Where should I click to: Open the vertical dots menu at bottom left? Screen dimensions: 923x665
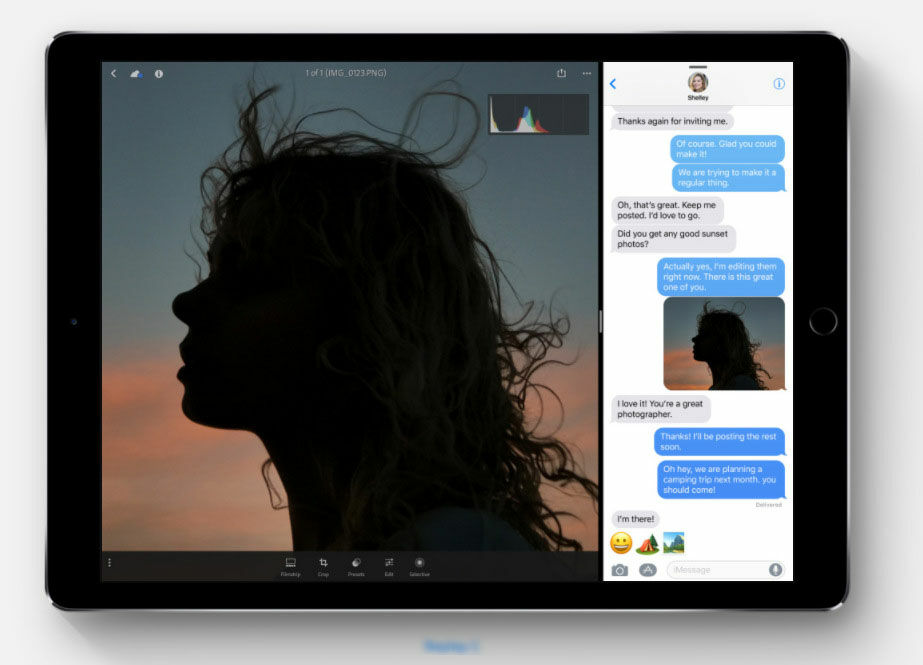pos(109,563)
